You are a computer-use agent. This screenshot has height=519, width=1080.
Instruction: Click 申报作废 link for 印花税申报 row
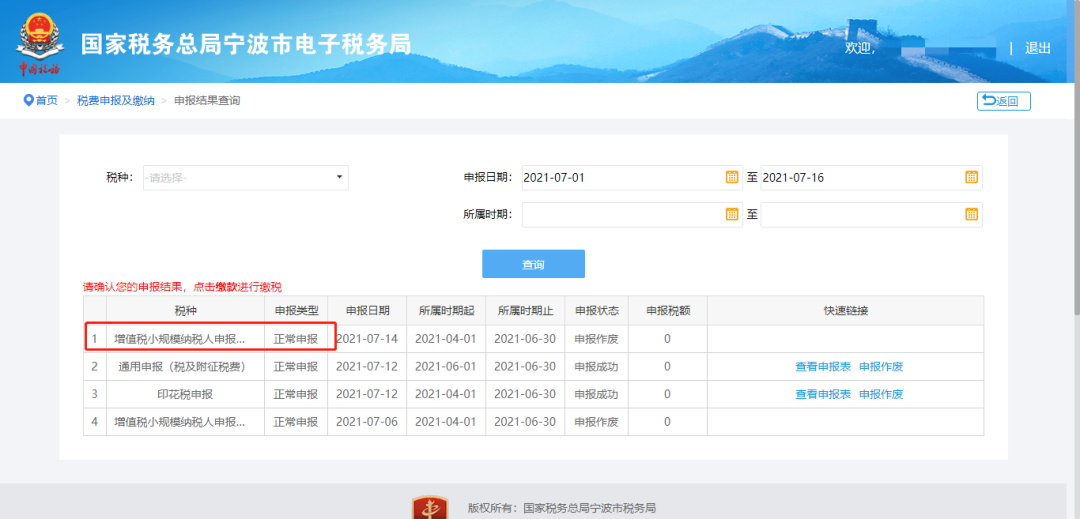click(881, 394)
